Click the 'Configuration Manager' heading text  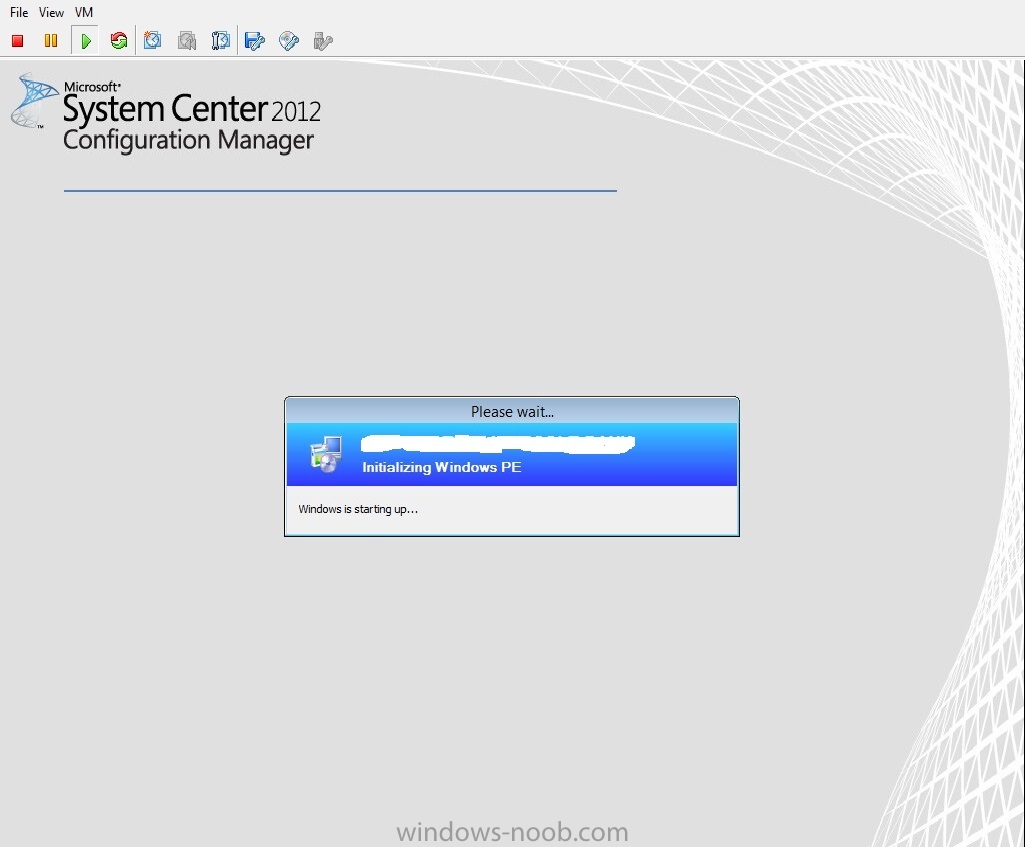(x=188, y=141)
